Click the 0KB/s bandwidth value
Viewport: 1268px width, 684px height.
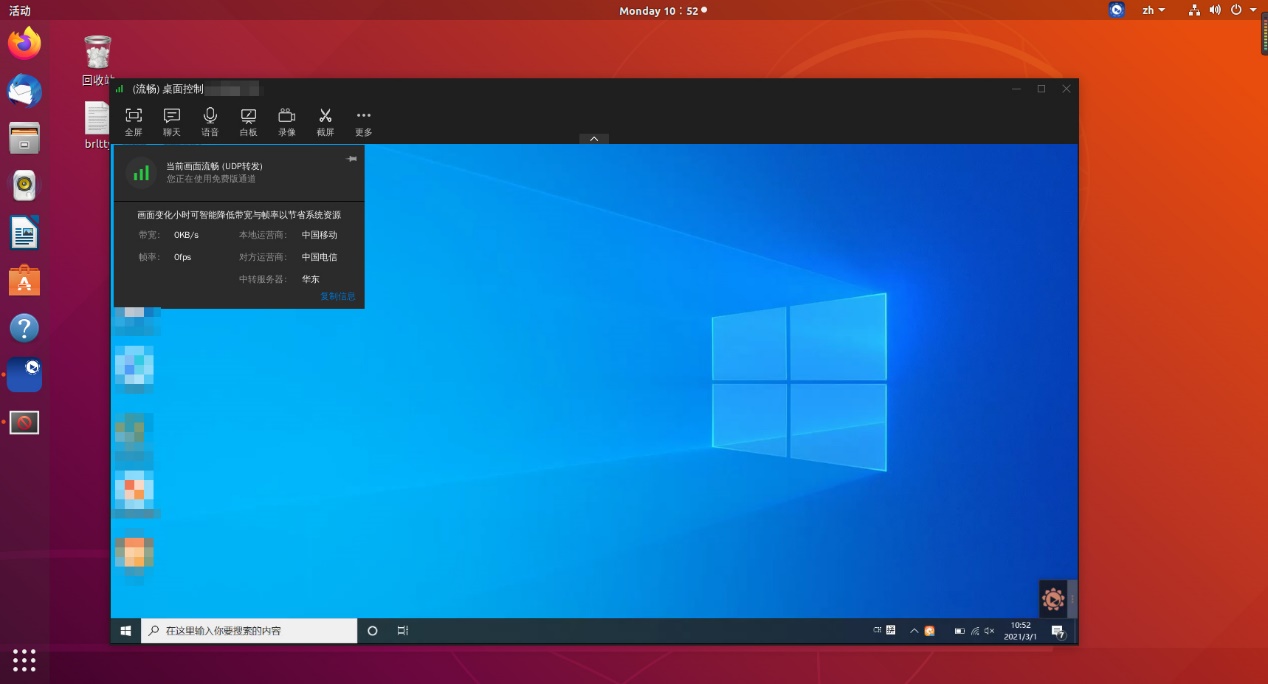pos(186,235)
